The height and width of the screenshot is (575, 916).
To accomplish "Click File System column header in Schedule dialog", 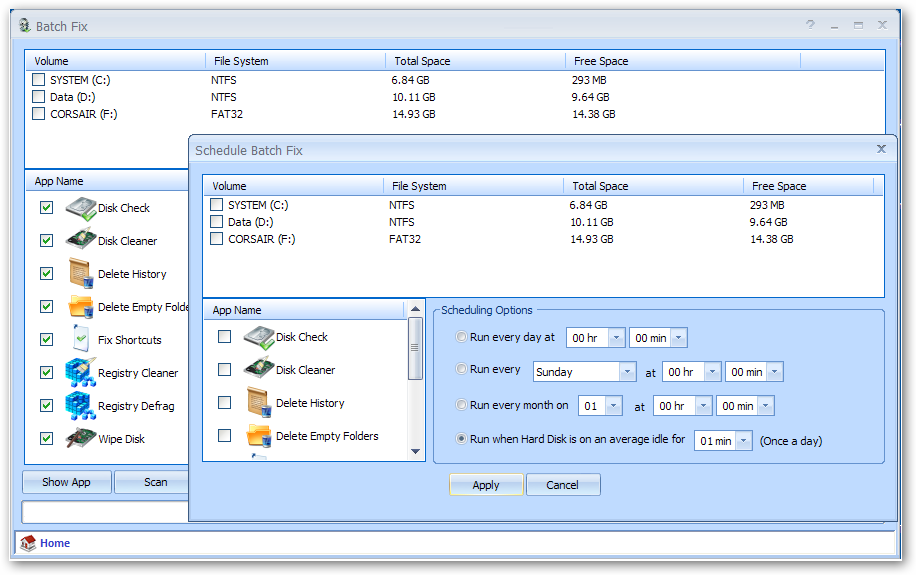I will point(473,186).
